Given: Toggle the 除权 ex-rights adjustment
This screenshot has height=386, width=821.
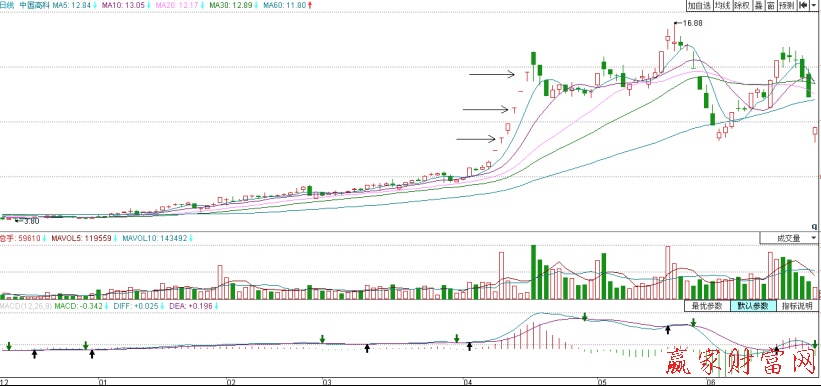Looking at the screenshot, I should tap(743, 6).
